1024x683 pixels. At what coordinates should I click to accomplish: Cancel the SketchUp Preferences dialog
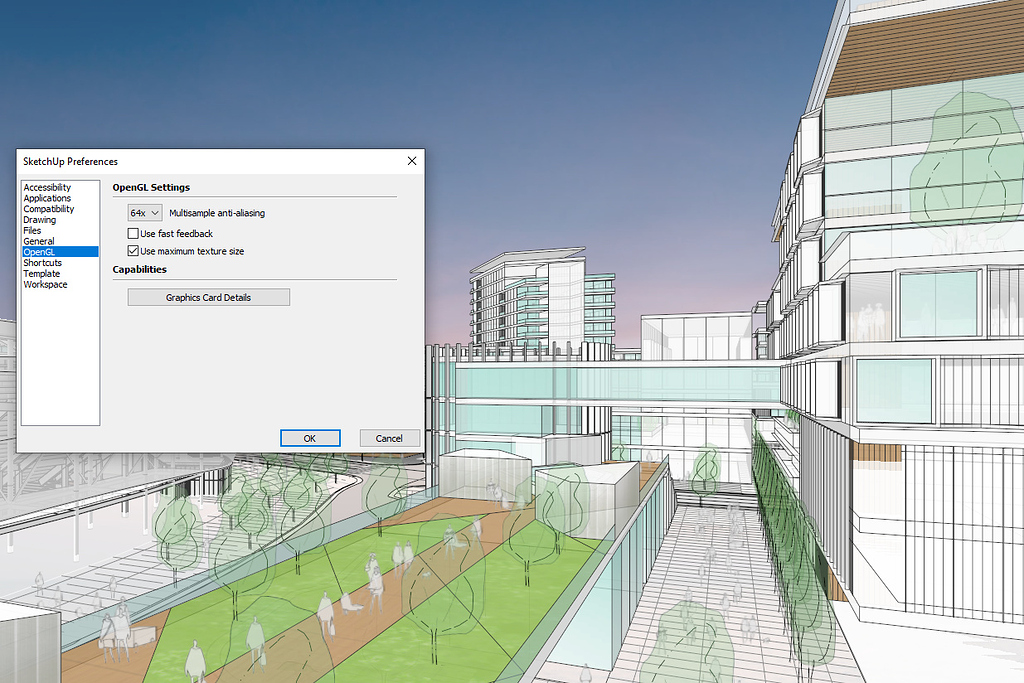[x=389, y=438]
